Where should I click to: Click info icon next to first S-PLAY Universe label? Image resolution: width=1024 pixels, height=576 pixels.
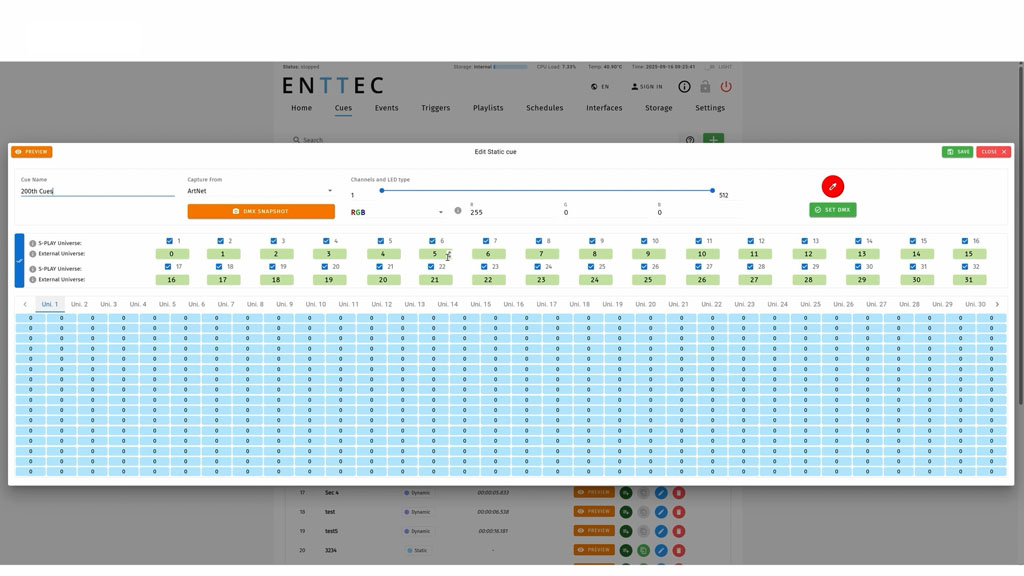tap(32, 243)
